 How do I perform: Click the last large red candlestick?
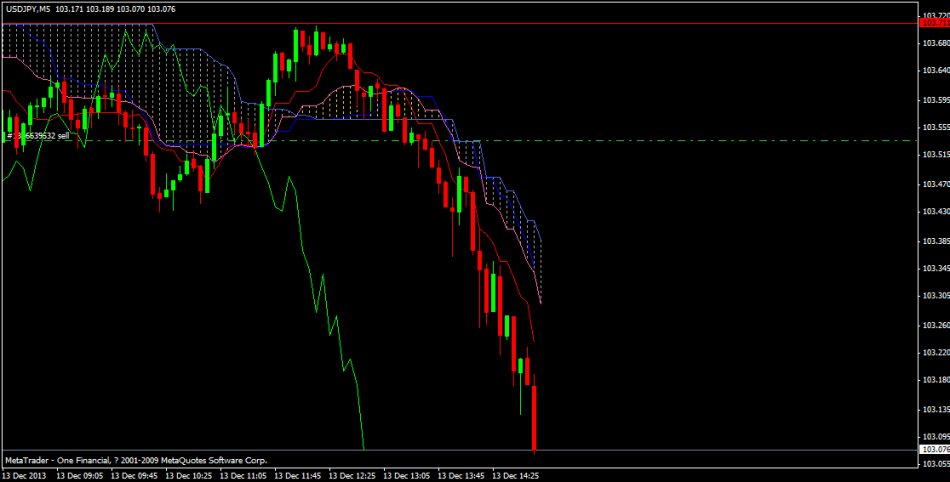535,418
